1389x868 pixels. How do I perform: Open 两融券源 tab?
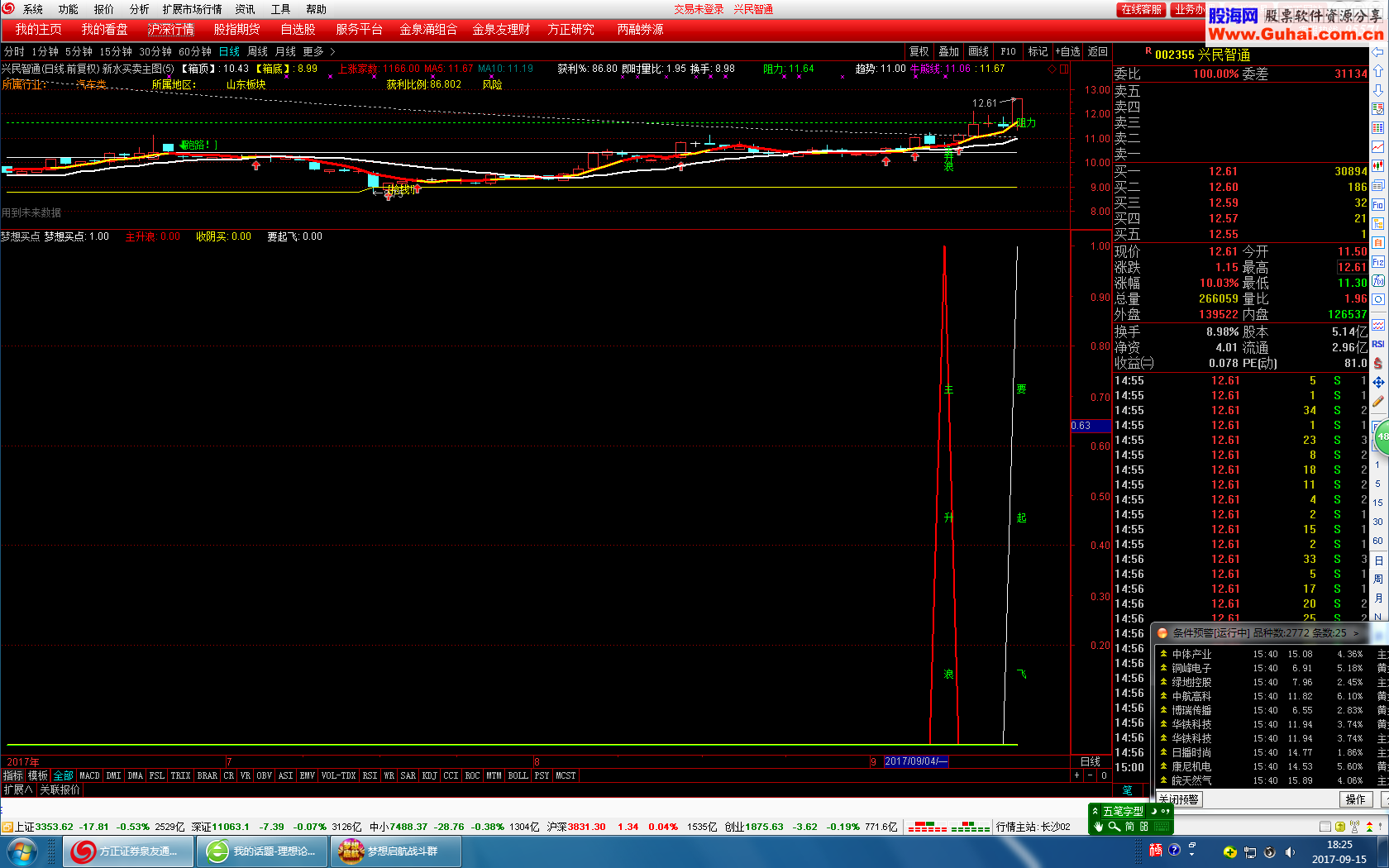click(640, 29)
